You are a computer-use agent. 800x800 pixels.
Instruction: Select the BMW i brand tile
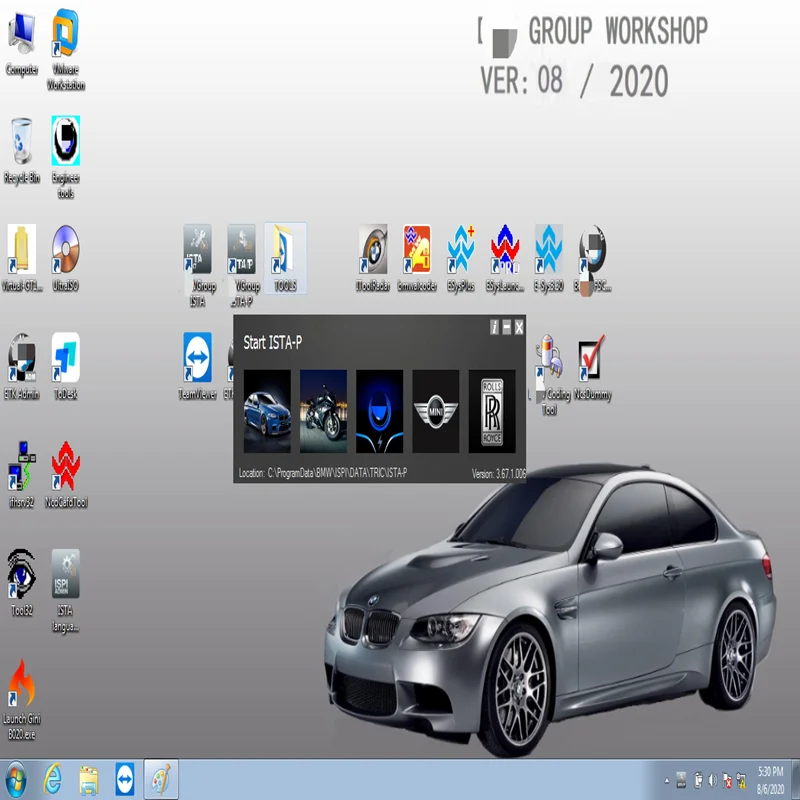[379, 411]
